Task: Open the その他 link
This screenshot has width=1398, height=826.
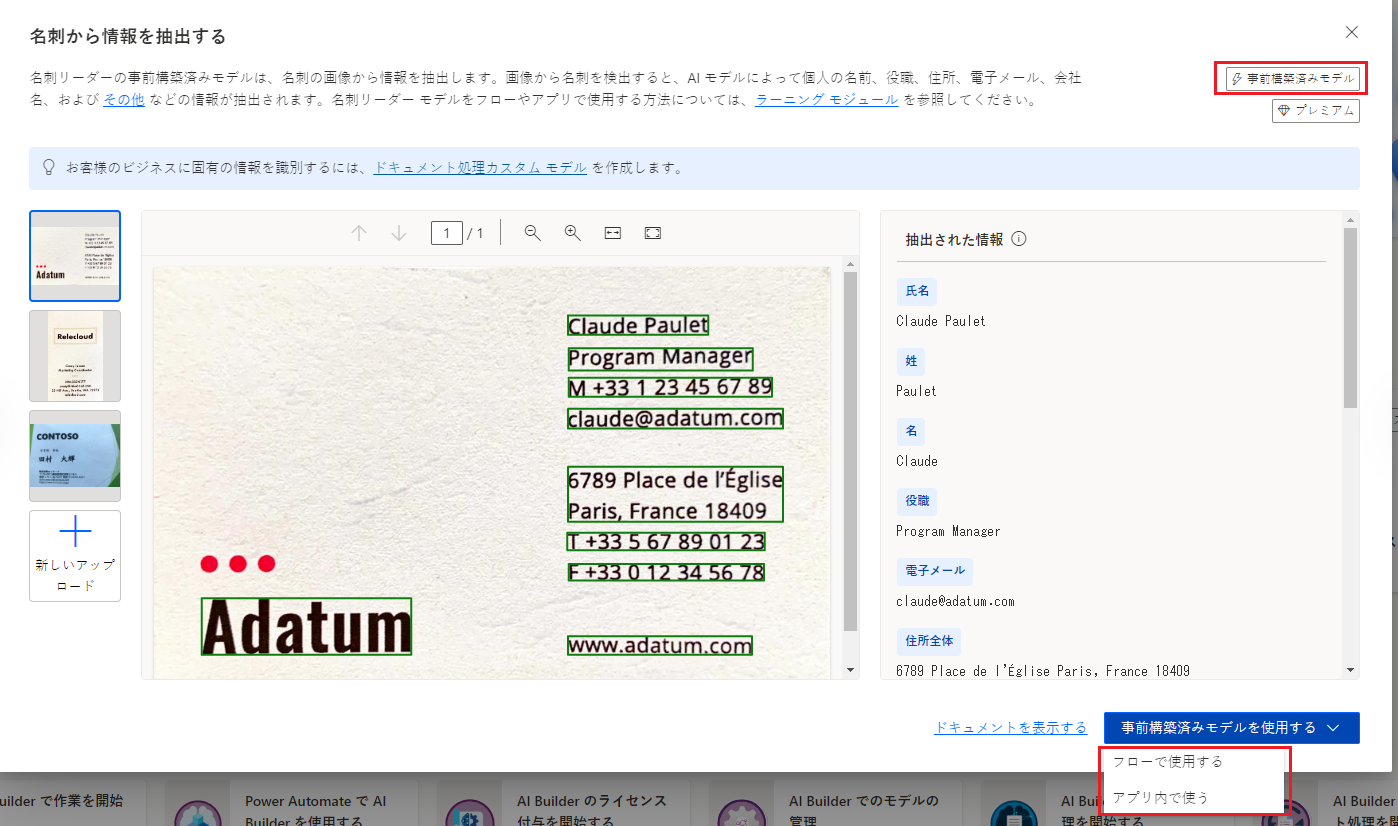Action: [x=124, y=100]
